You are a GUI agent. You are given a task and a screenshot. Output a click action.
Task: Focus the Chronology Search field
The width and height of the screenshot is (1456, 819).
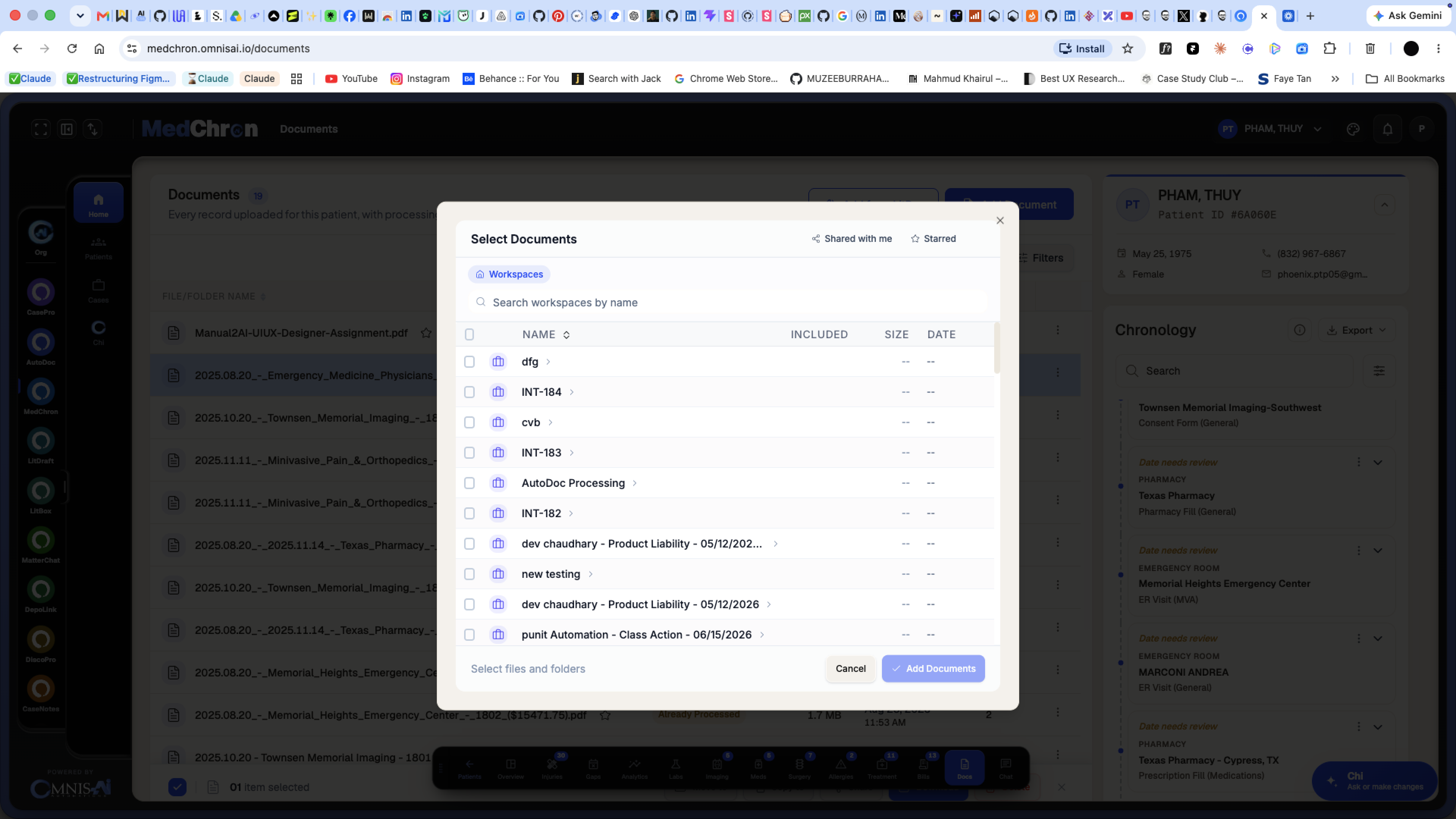[x=1234, y=371]
